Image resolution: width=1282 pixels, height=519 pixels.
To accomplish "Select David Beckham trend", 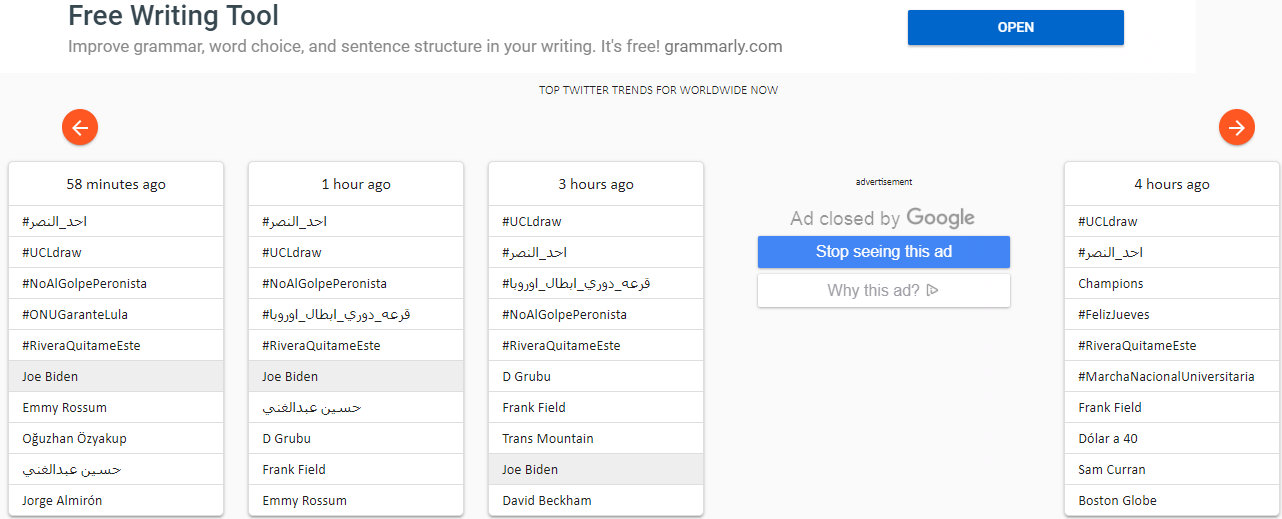I will [596, 500].
